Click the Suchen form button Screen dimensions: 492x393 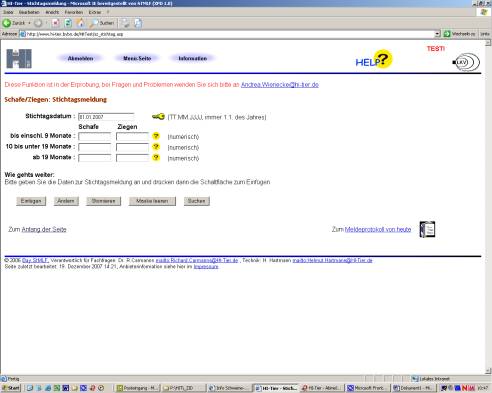[x=197, y=201]
